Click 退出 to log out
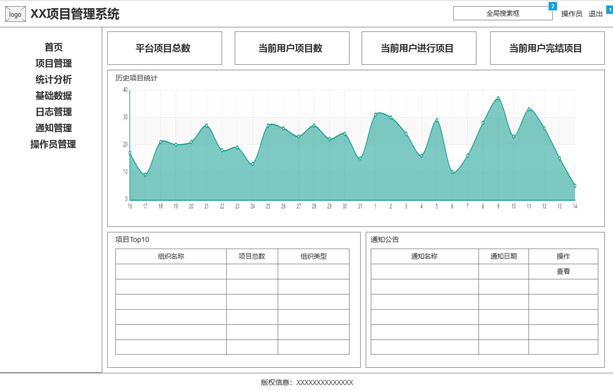 pyautogui.click(x=595, y=14)
